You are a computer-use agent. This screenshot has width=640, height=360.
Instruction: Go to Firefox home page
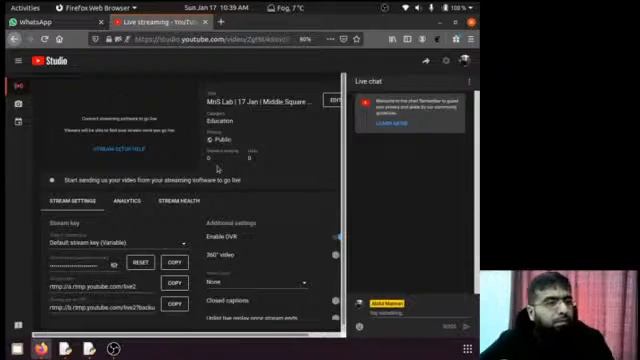[x=60, y=39]
